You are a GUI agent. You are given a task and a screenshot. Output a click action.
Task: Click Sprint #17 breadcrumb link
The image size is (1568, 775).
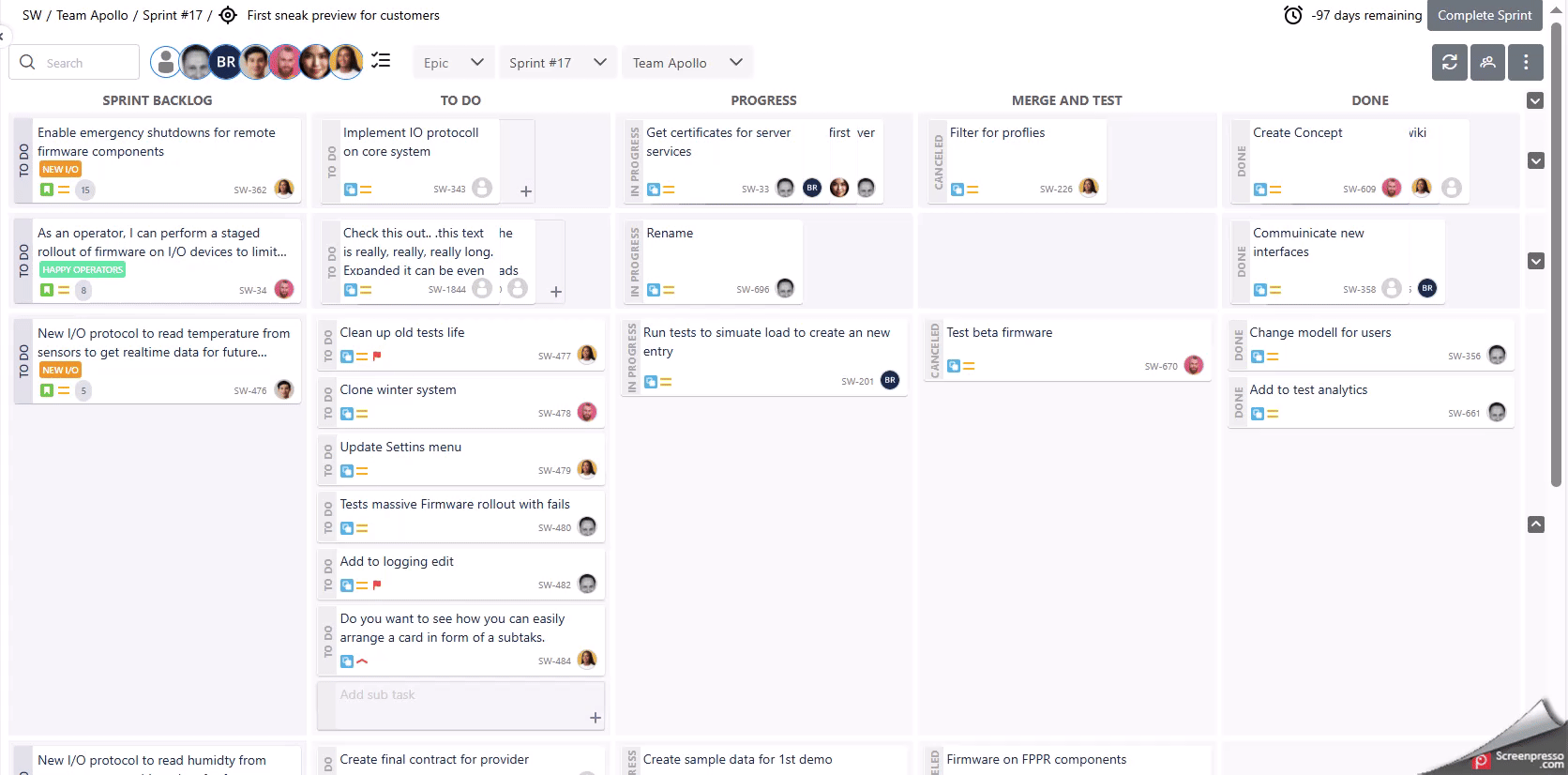tap(173, 15)
